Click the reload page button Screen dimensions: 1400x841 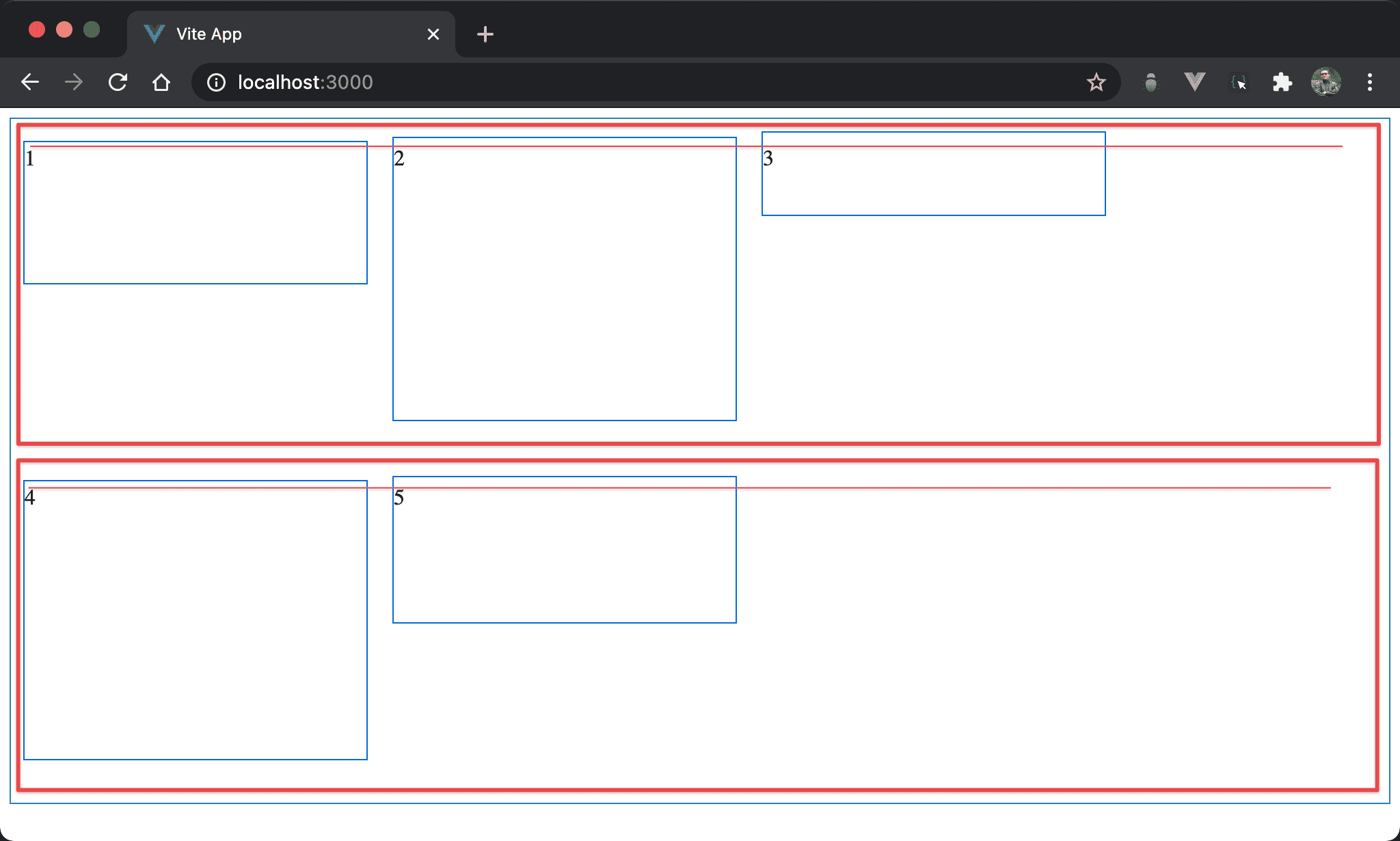[118, 83]
